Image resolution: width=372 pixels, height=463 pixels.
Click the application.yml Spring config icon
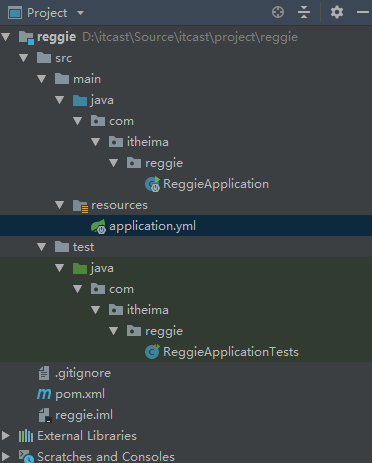click(98, 226)
